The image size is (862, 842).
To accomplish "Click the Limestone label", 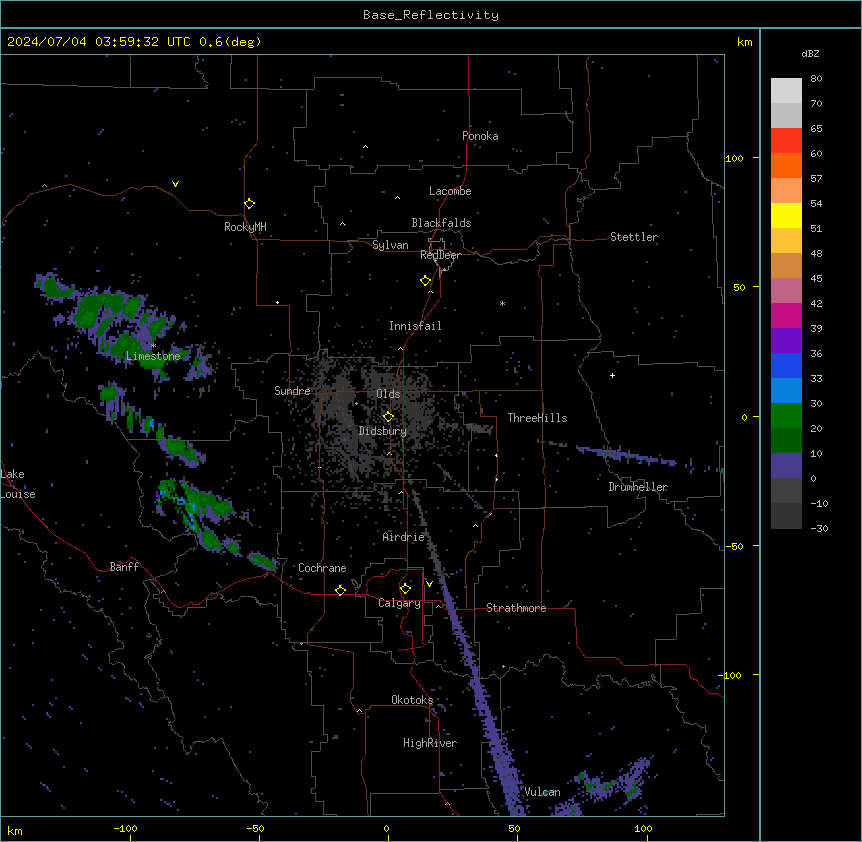I will [153, 356].
